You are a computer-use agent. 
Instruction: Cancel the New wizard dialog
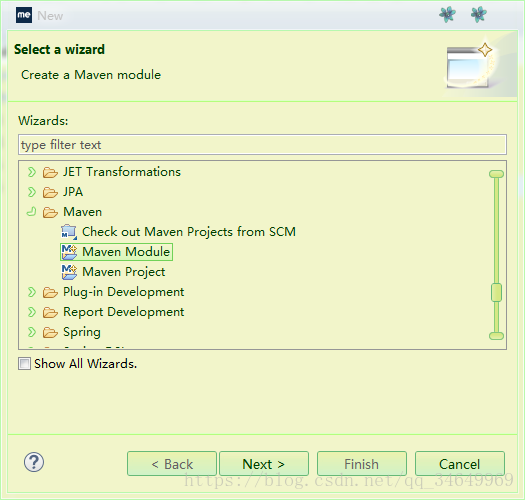click(460, 463)
